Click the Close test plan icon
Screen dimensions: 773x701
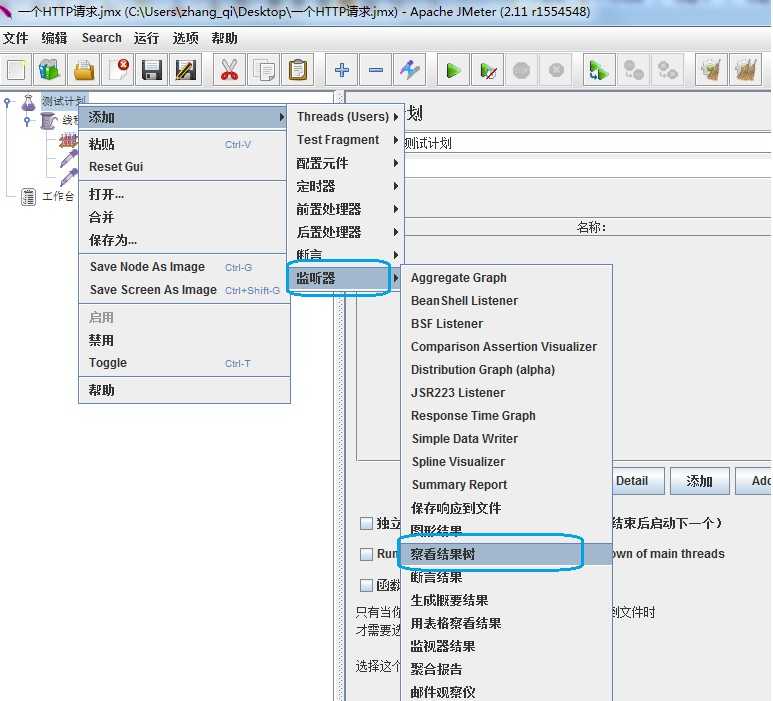[x=118, y=70]
